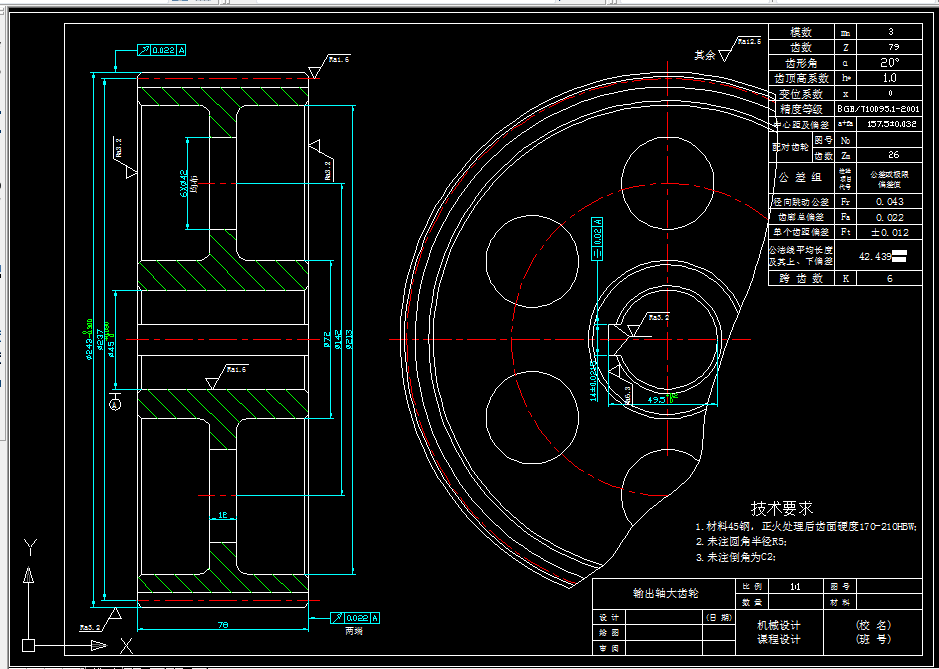Click the 精度等级 label

[801, 110]
